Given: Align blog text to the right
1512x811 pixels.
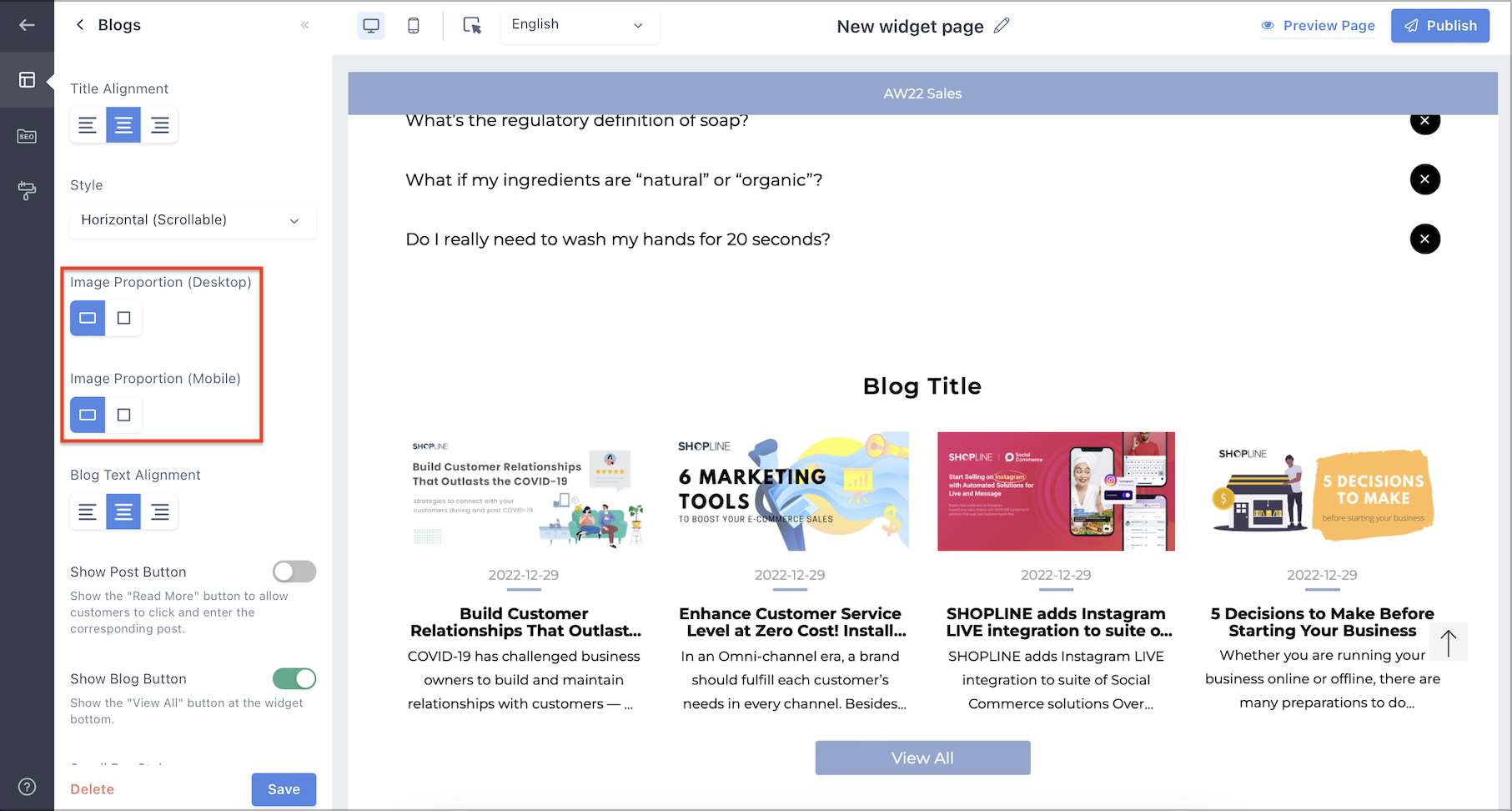Looking at the screenshot, I should (159, 511).
